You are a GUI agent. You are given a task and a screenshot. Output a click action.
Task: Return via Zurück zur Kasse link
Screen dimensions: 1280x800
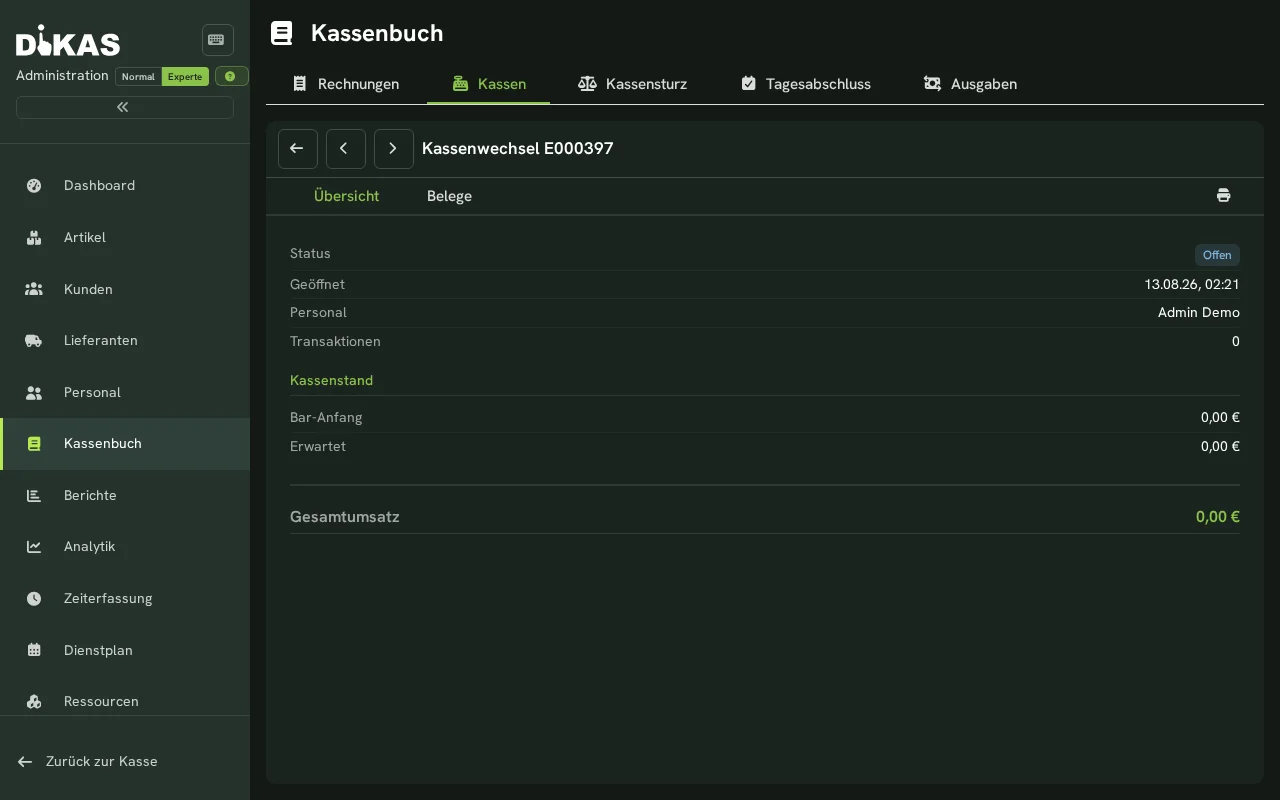[x=88, y=761]
